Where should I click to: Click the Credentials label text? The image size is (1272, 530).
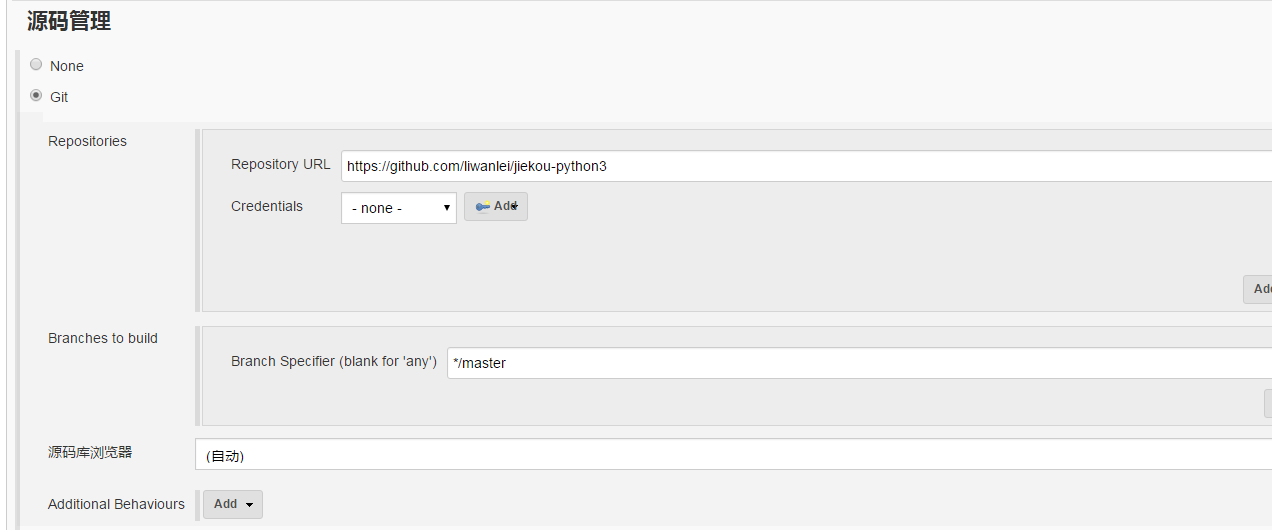tap(267, 206)
